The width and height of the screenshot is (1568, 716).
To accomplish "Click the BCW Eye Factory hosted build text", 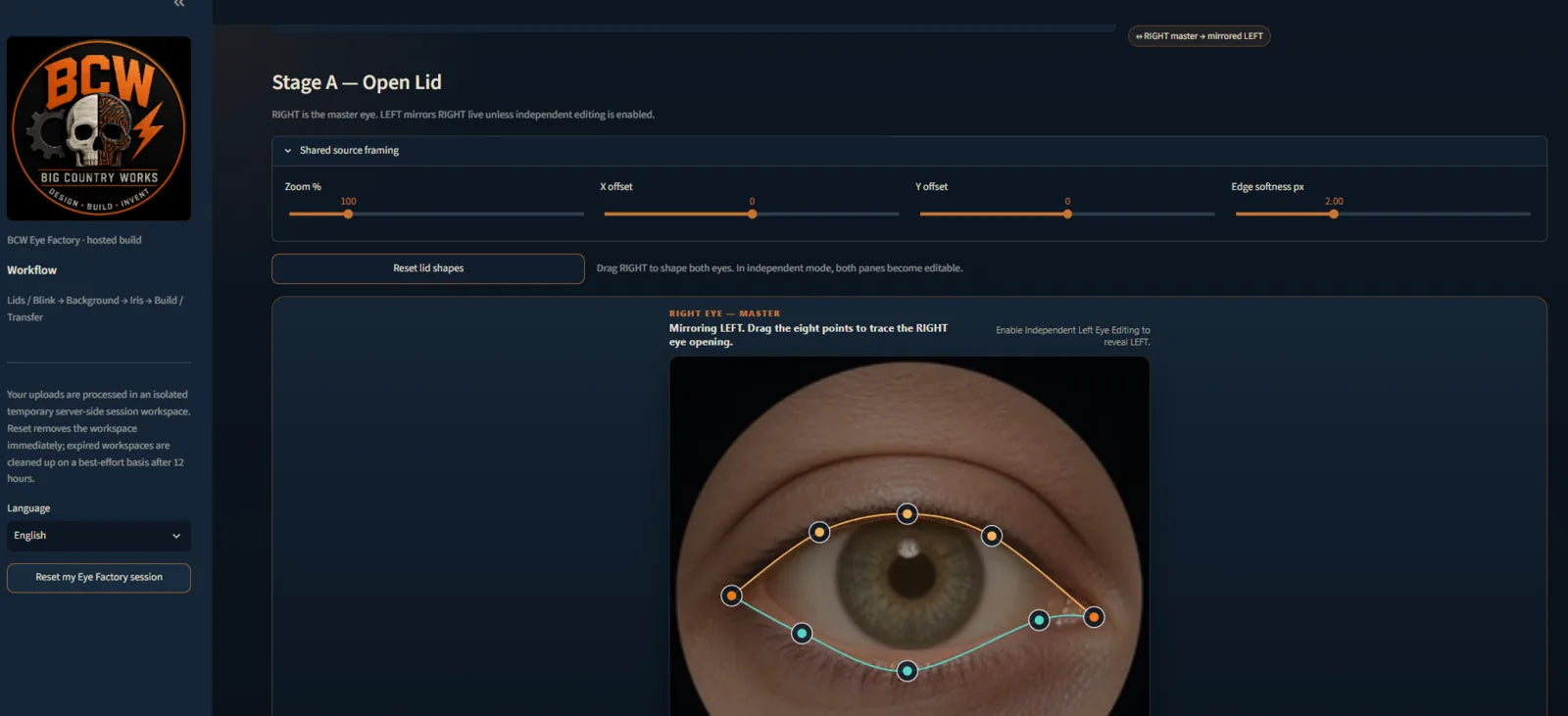I will (74, 240).
